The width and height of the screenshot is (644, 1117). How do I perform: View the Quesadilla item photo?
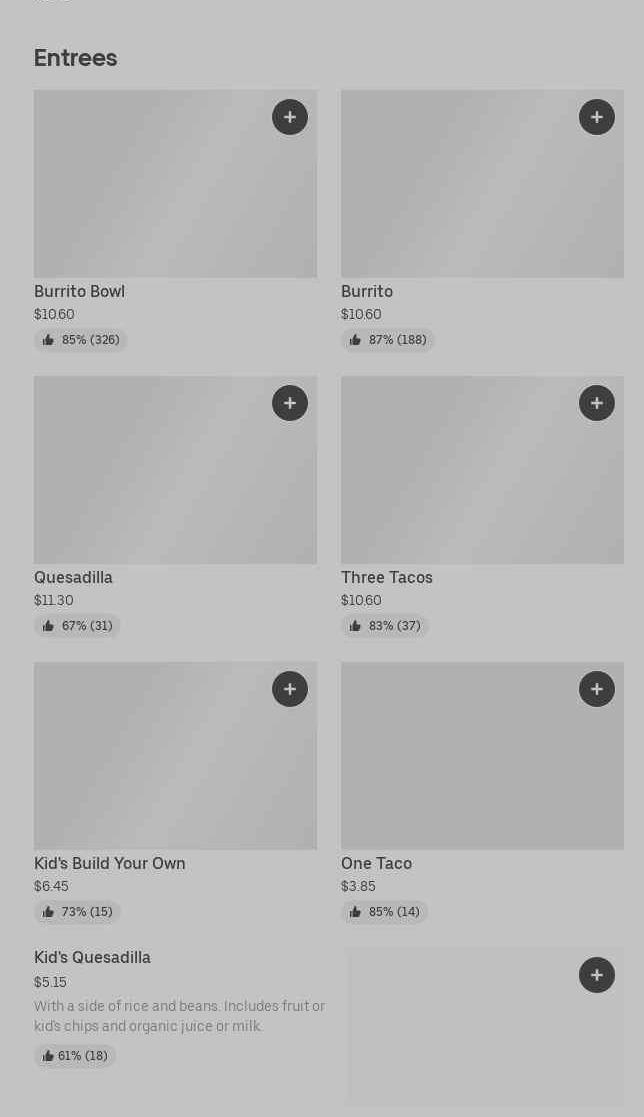pos(175,475)
